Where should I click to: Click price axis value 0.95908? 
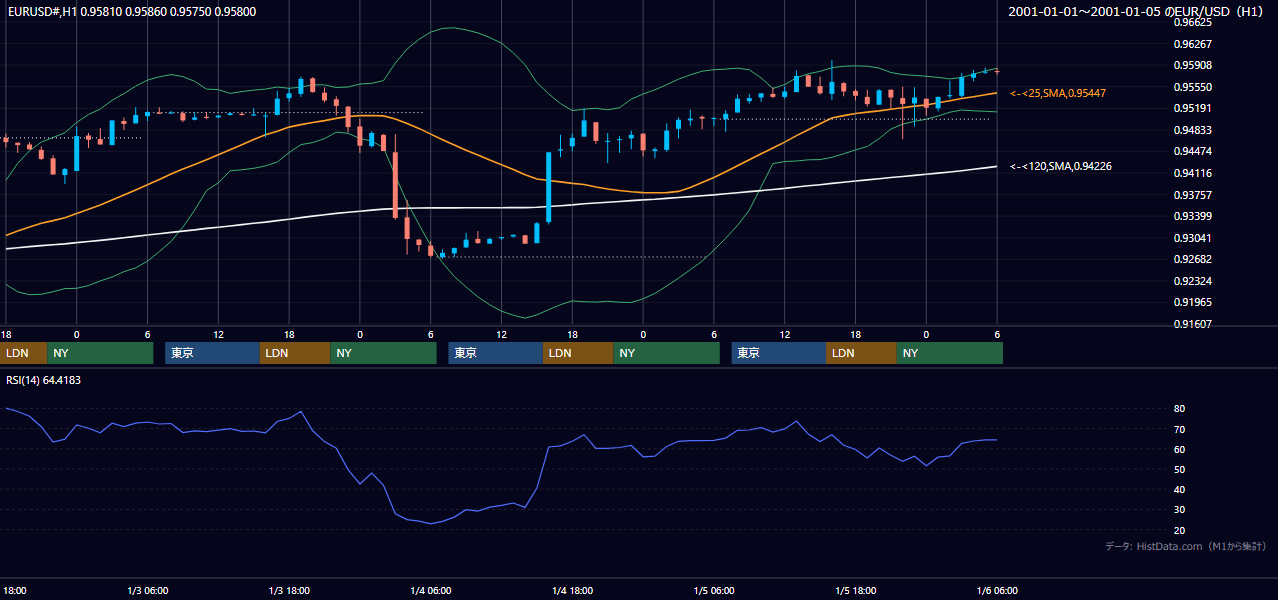(x=1192, y=65)
